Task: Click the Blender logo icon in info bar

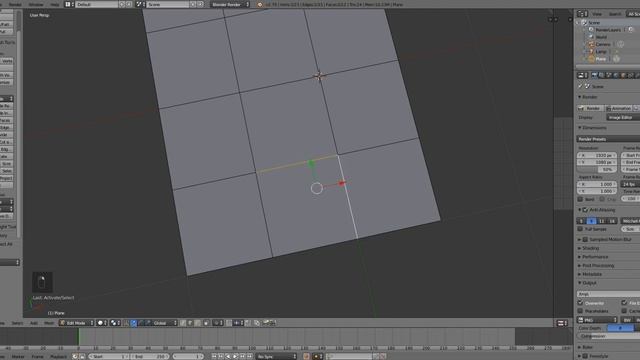Action: coord(260,4)
